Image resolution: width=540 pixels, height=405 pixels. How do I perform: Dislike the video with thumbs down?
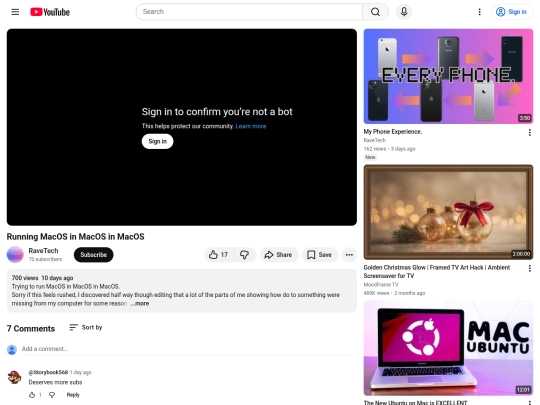(x=245, y=255)
